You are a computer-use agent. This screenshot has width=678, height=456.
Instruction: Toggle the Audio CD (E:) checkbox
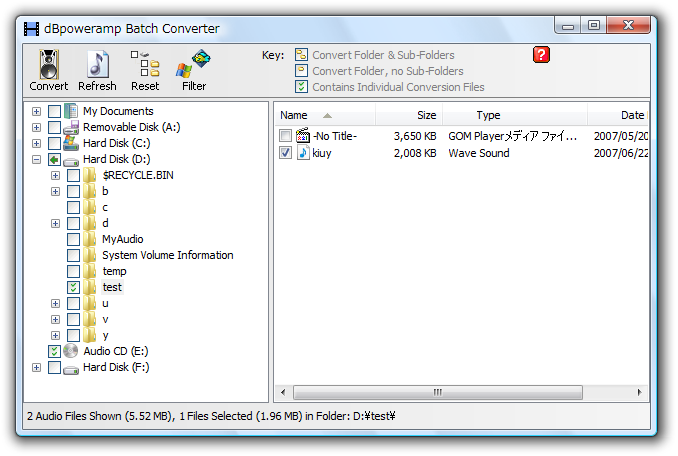(x=54, y=351)
